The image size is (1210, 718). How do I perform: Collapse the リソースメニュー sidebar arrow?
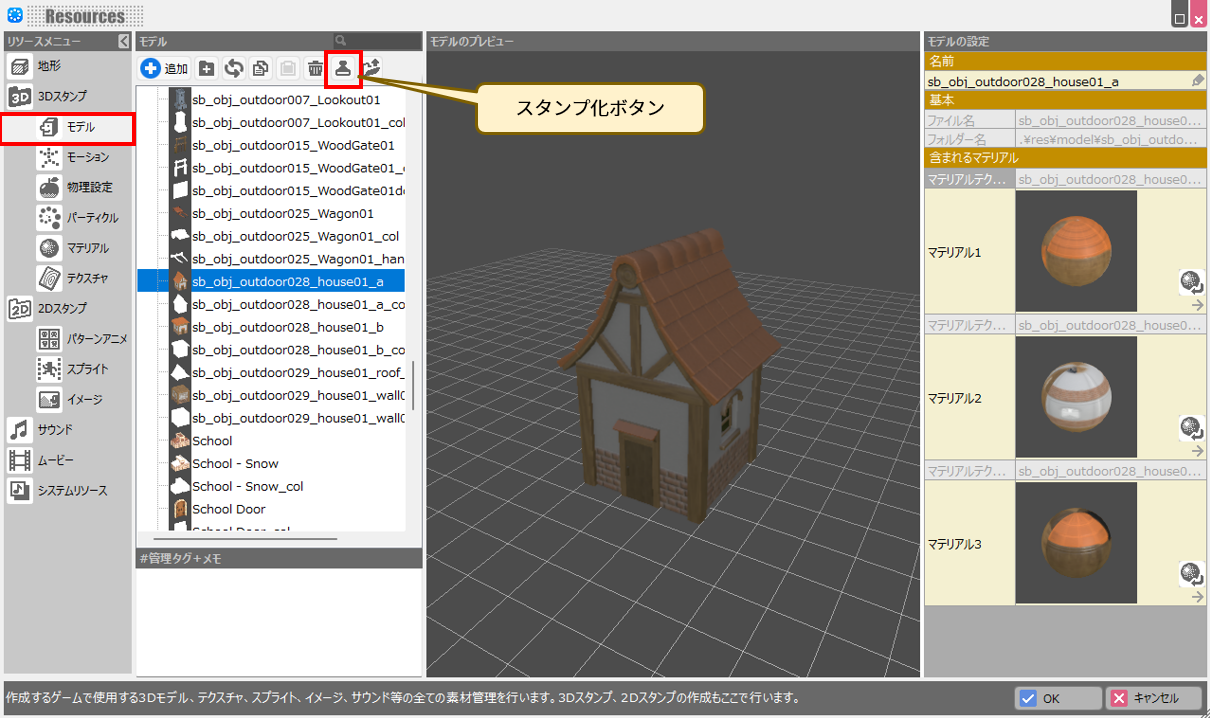click(x=123, y=41)
